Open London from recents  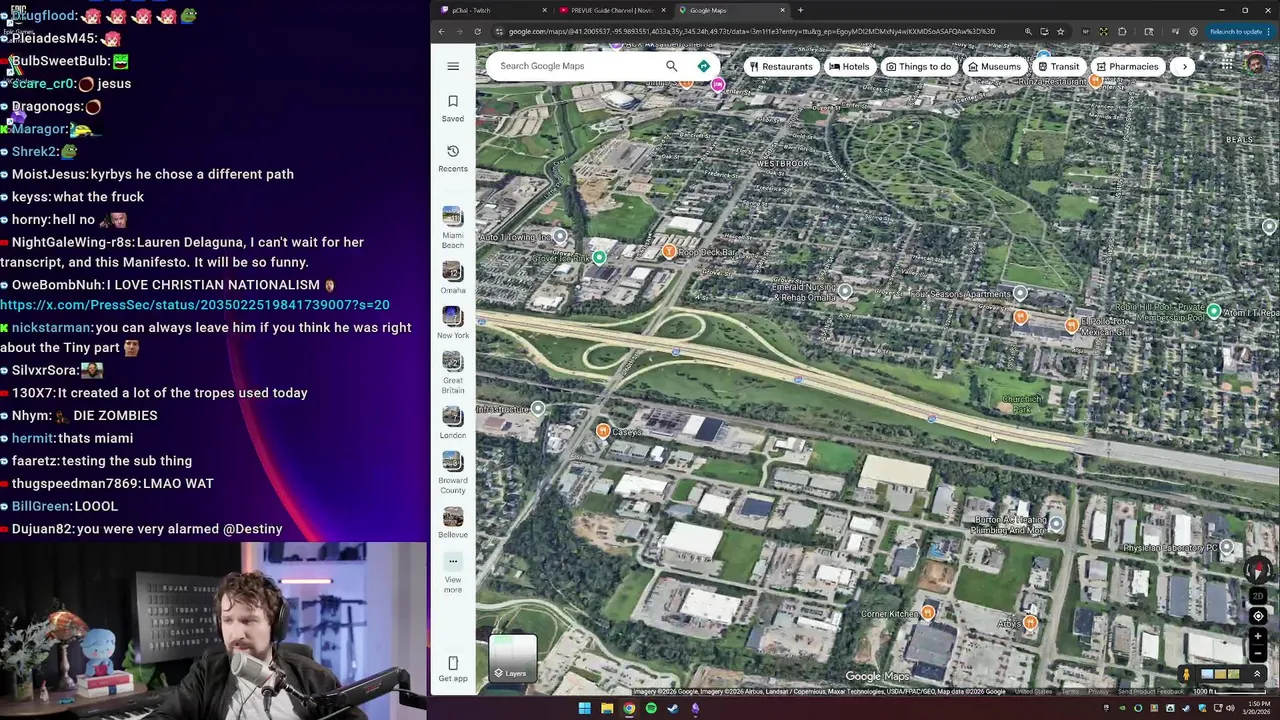tap(453, 423)
